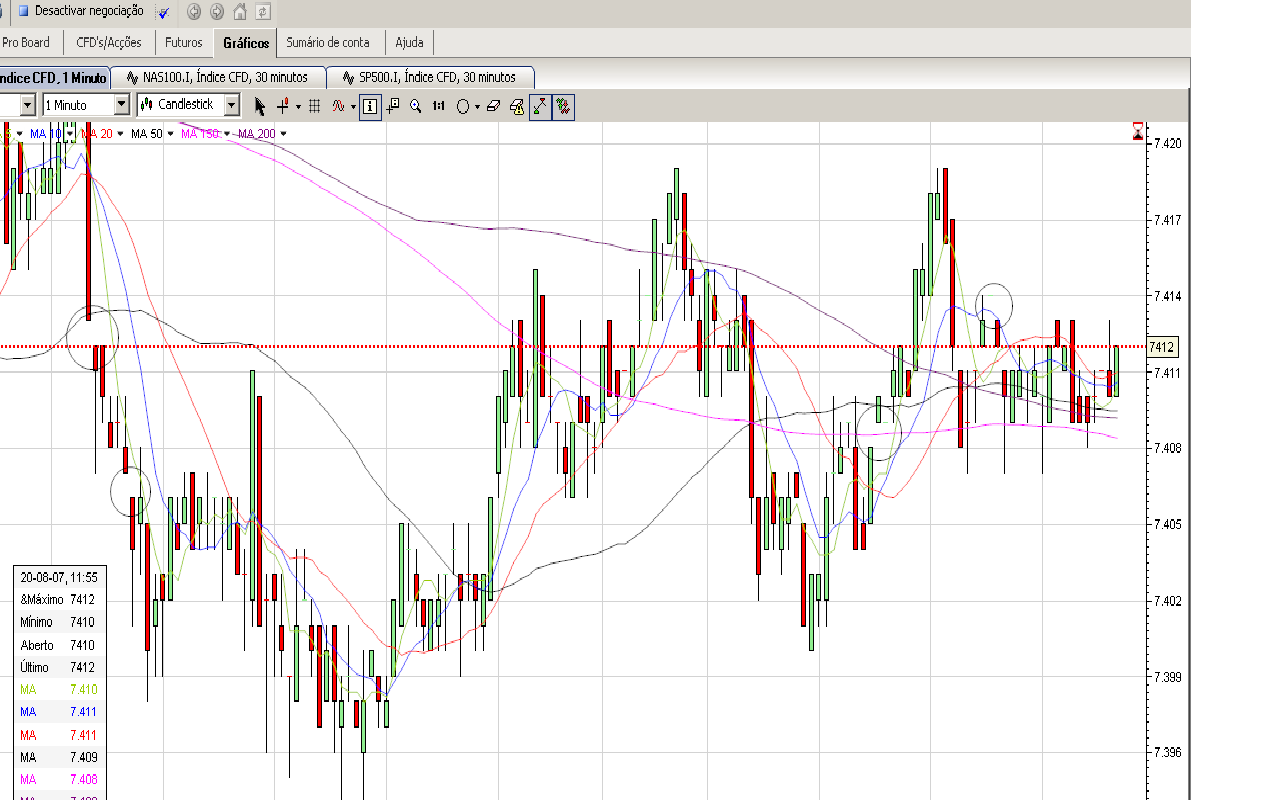Viewport: 1280px width, 800px height.
Task: Click the Mínimo 7410 row in info box
Action: (x=58, y=622)
